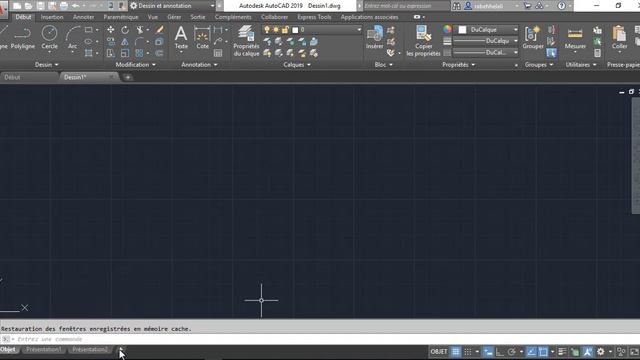Open the Insertion ribbon tab

click(52, 17)
